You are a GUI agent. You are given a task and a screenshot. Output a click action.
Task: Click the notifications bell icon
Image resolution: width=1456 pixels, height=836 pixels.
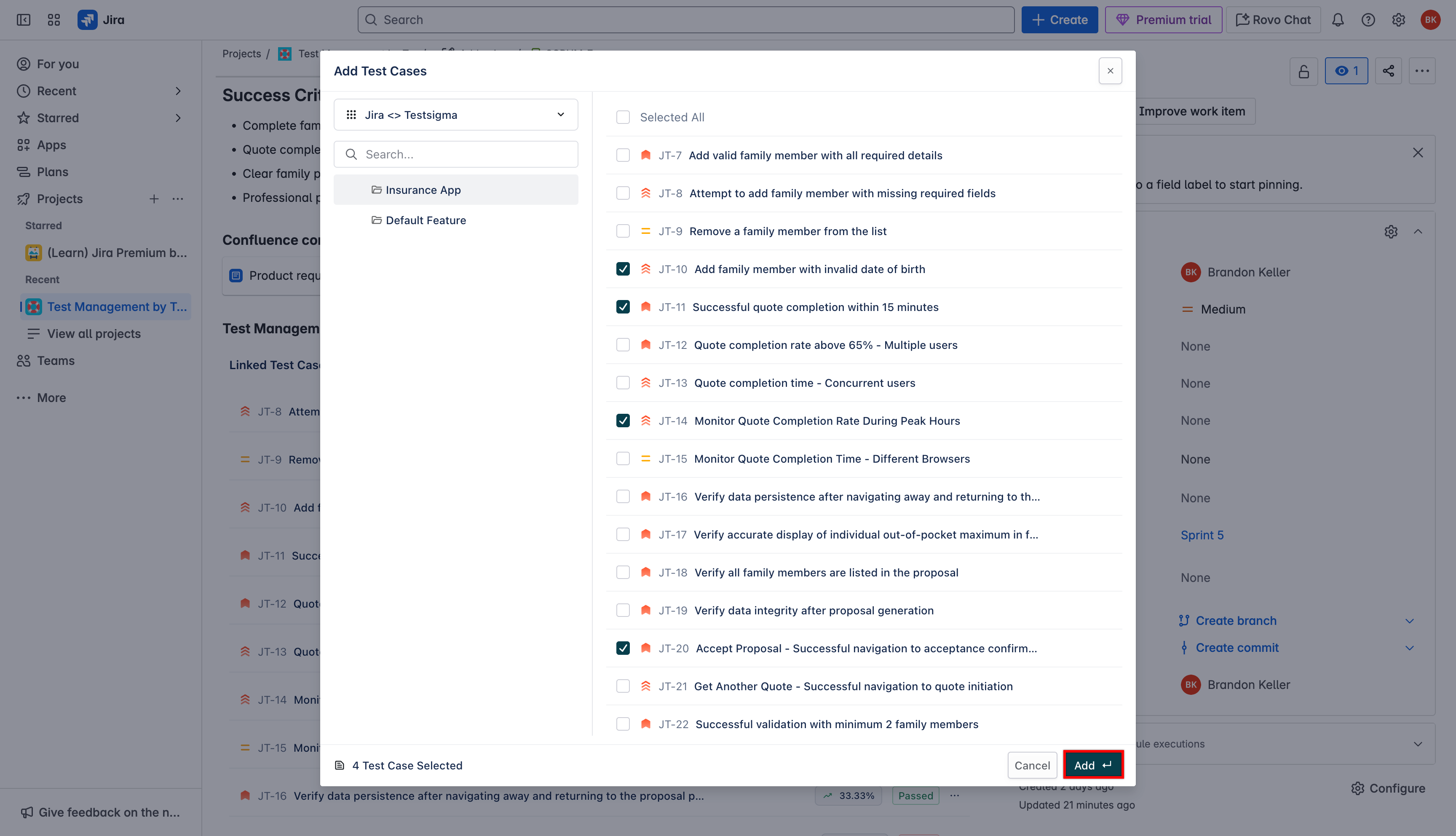pos(1338,20)
